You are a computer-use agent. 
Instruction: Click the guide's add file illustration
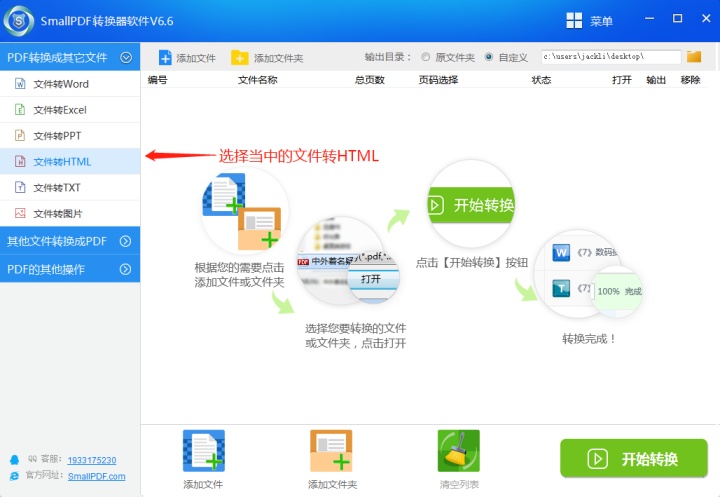click(x=245, y=211)
